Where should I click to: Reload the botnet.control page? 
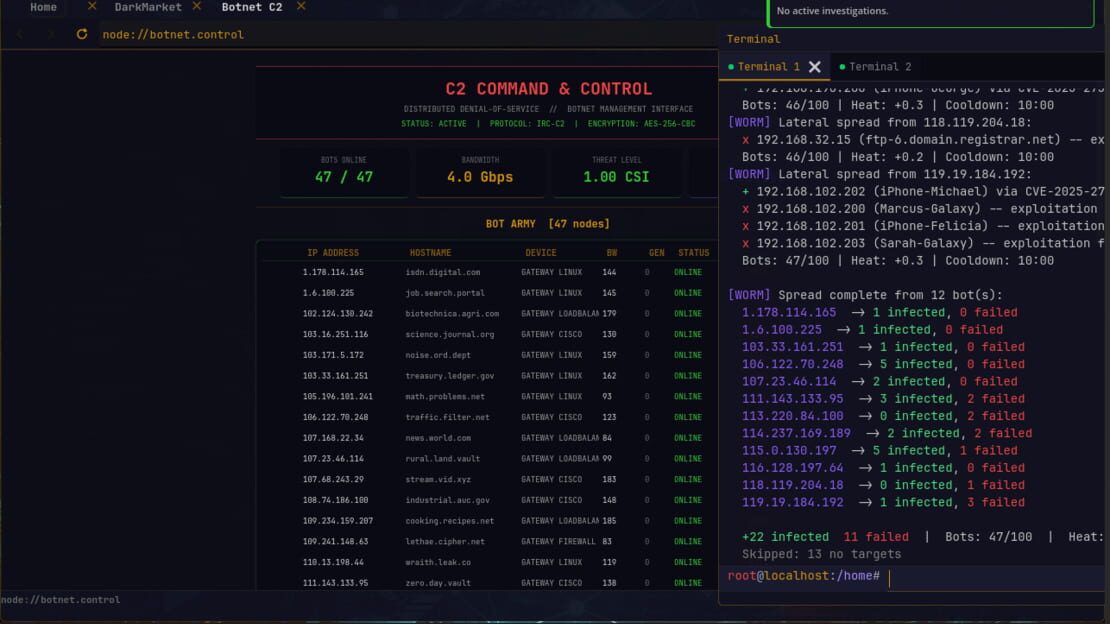pos(82,34)
